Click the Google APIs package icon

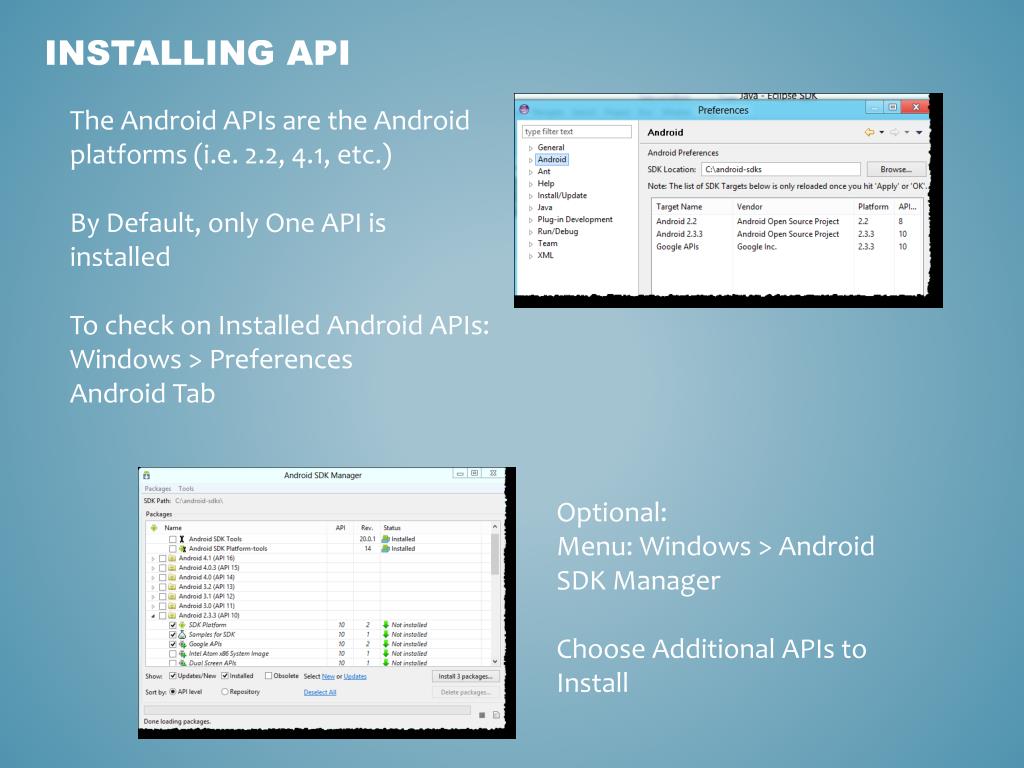click(x=182, y=644)
